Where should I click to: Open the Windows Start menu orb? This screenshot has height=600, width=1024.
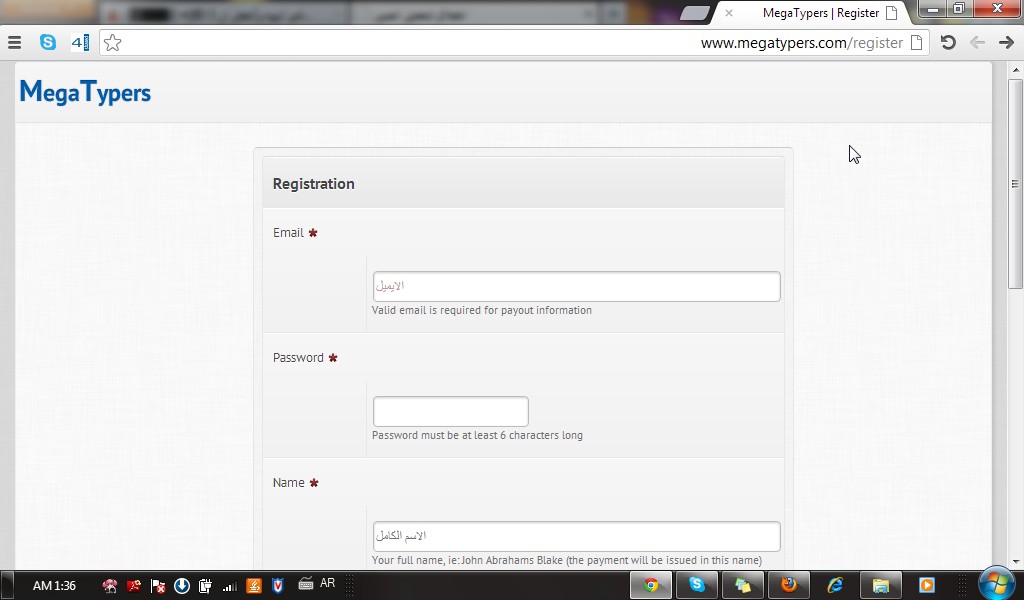[997, 583]
